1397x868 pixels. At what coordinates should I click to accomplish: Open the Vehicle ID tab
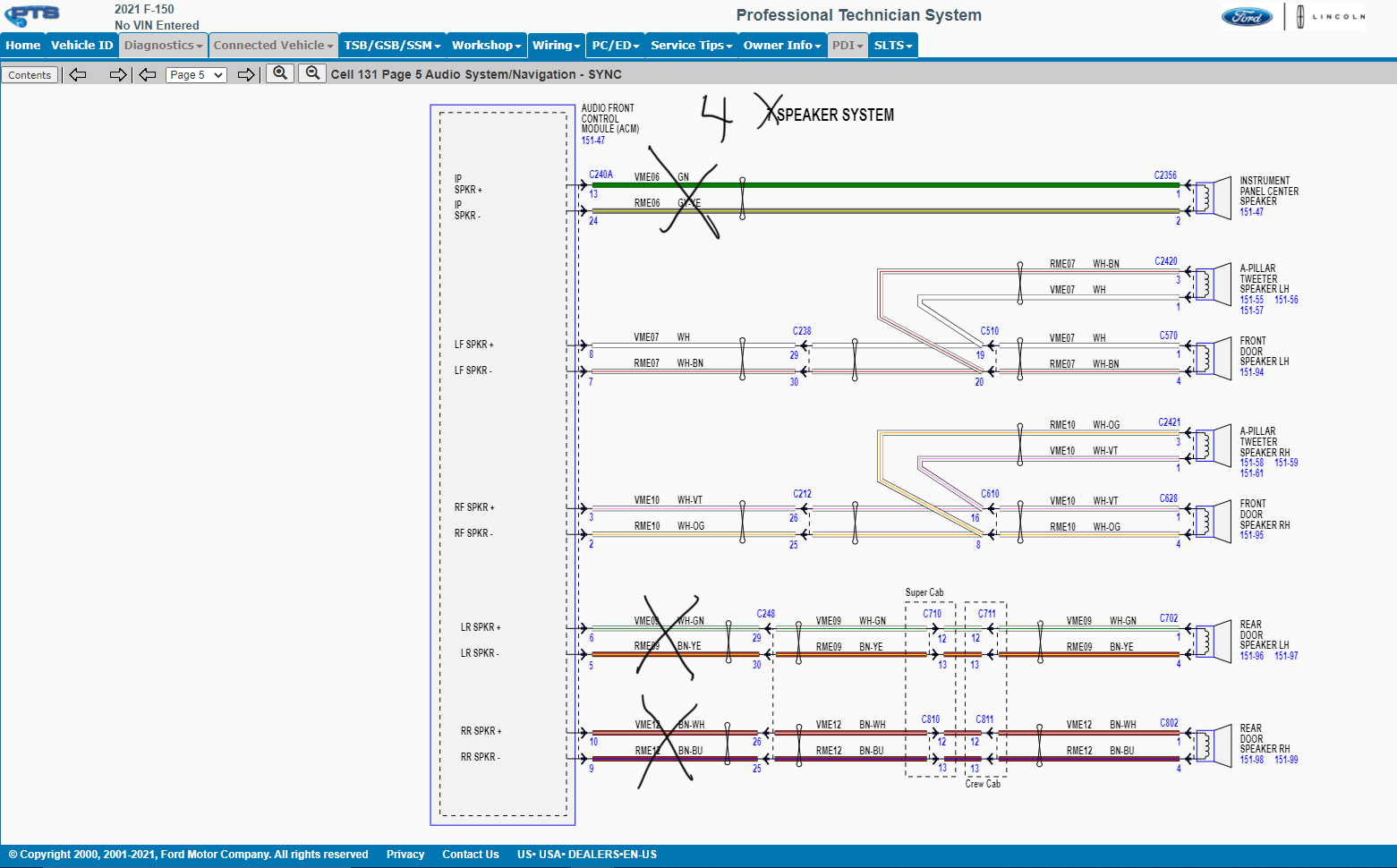click(81, 45)
